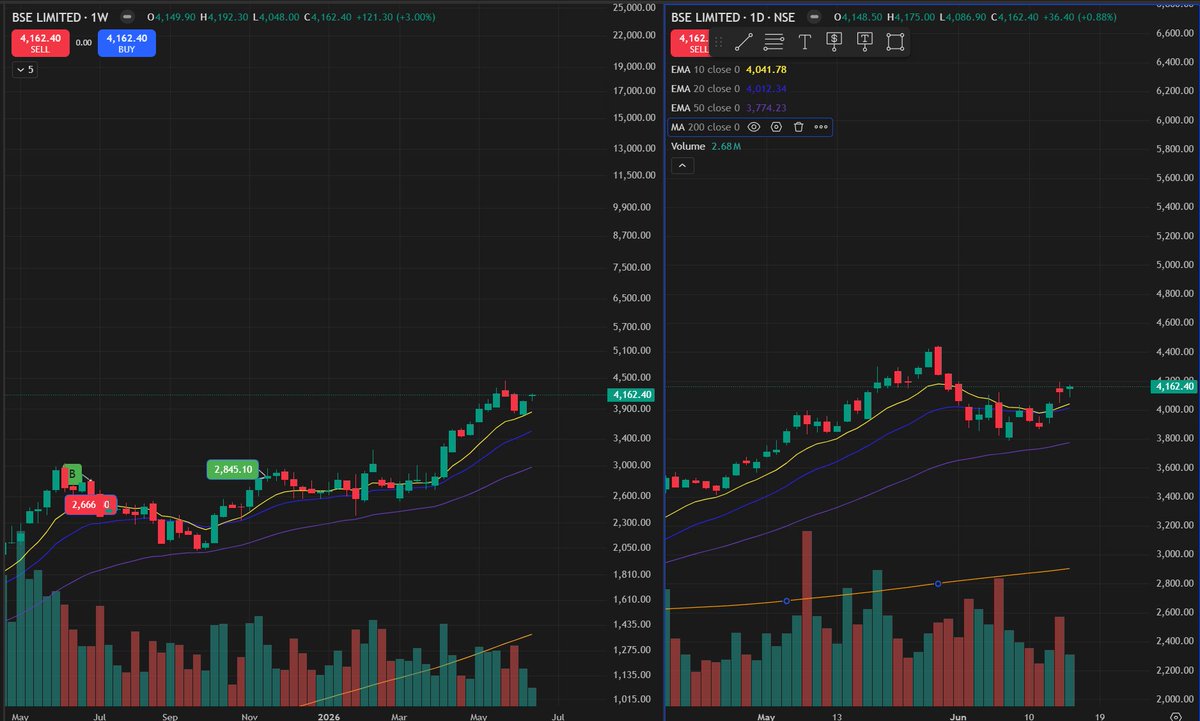Click the 4,162.40 price tag on daily axis

(x=1174, y=386)
